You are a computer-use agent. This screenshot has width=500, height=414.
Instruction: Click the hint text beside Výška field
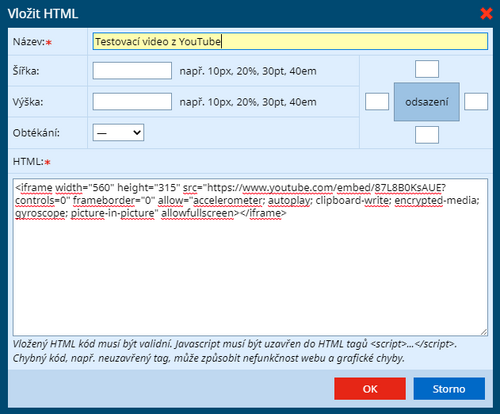248,102
